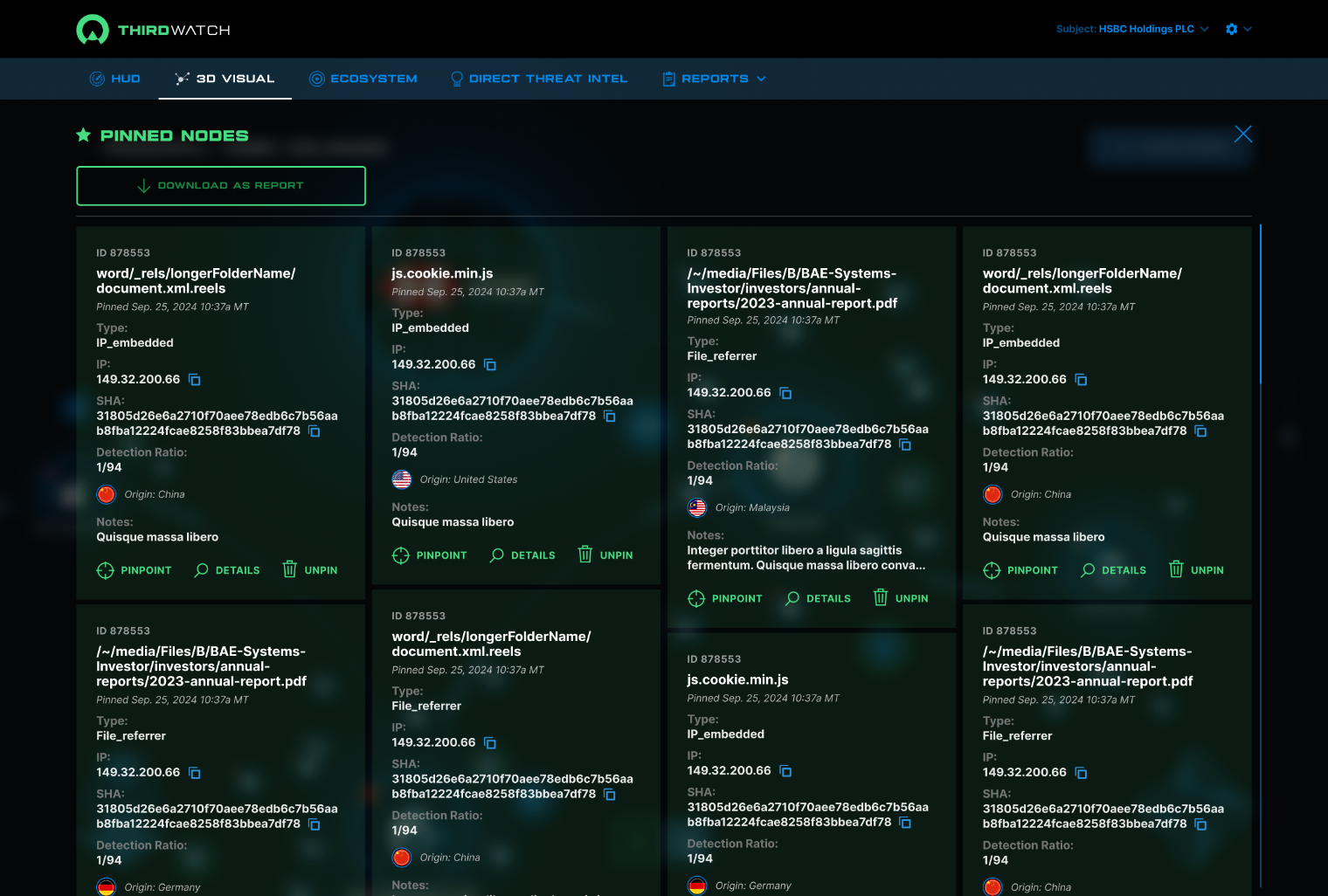Copy the SHA in the BAE report card from China
This screenshot has width=1328, height=896.
(x=1200, y=824)
